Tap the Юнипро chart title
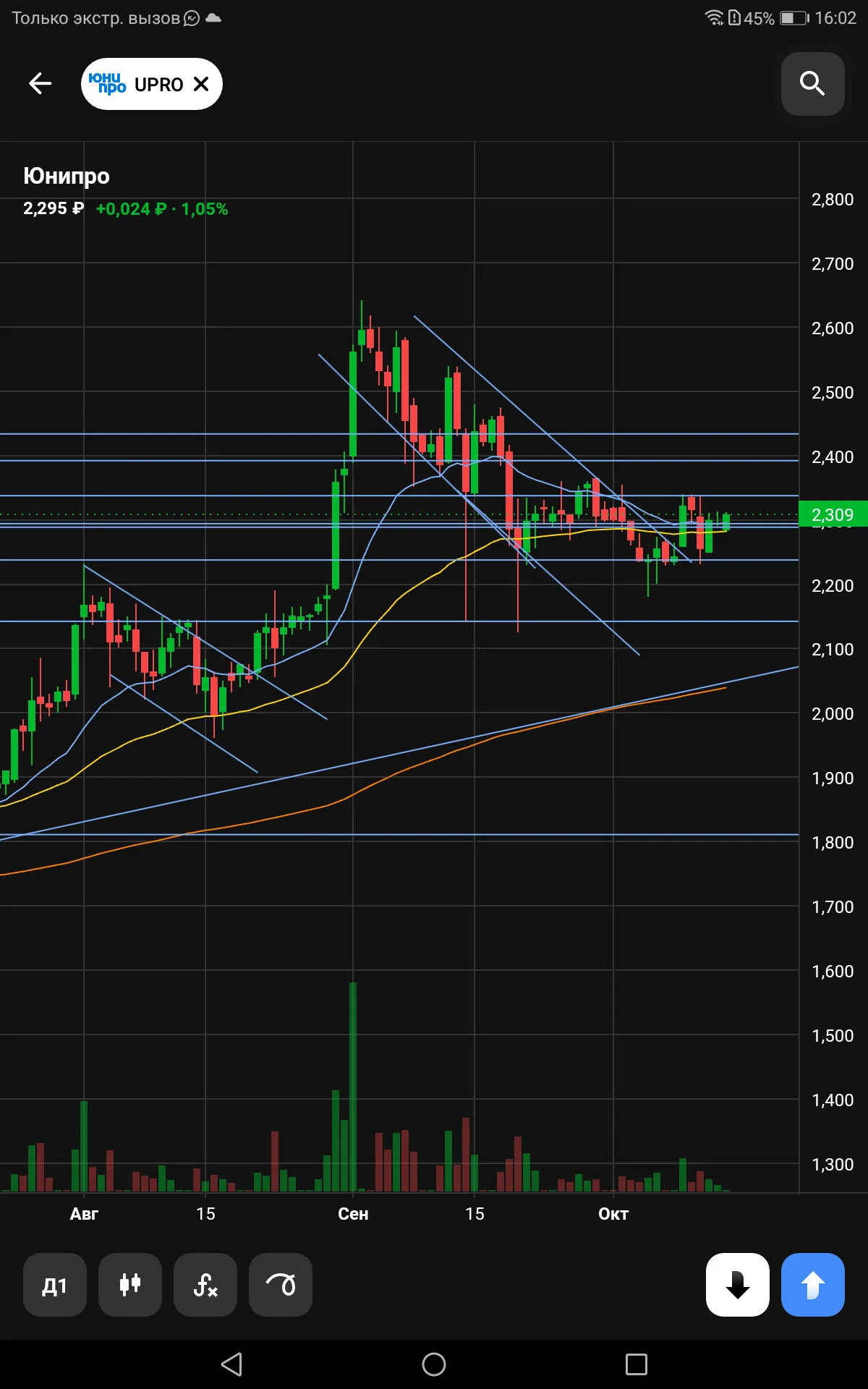This screenshot has width=868, height=1389. pos(67,176)
